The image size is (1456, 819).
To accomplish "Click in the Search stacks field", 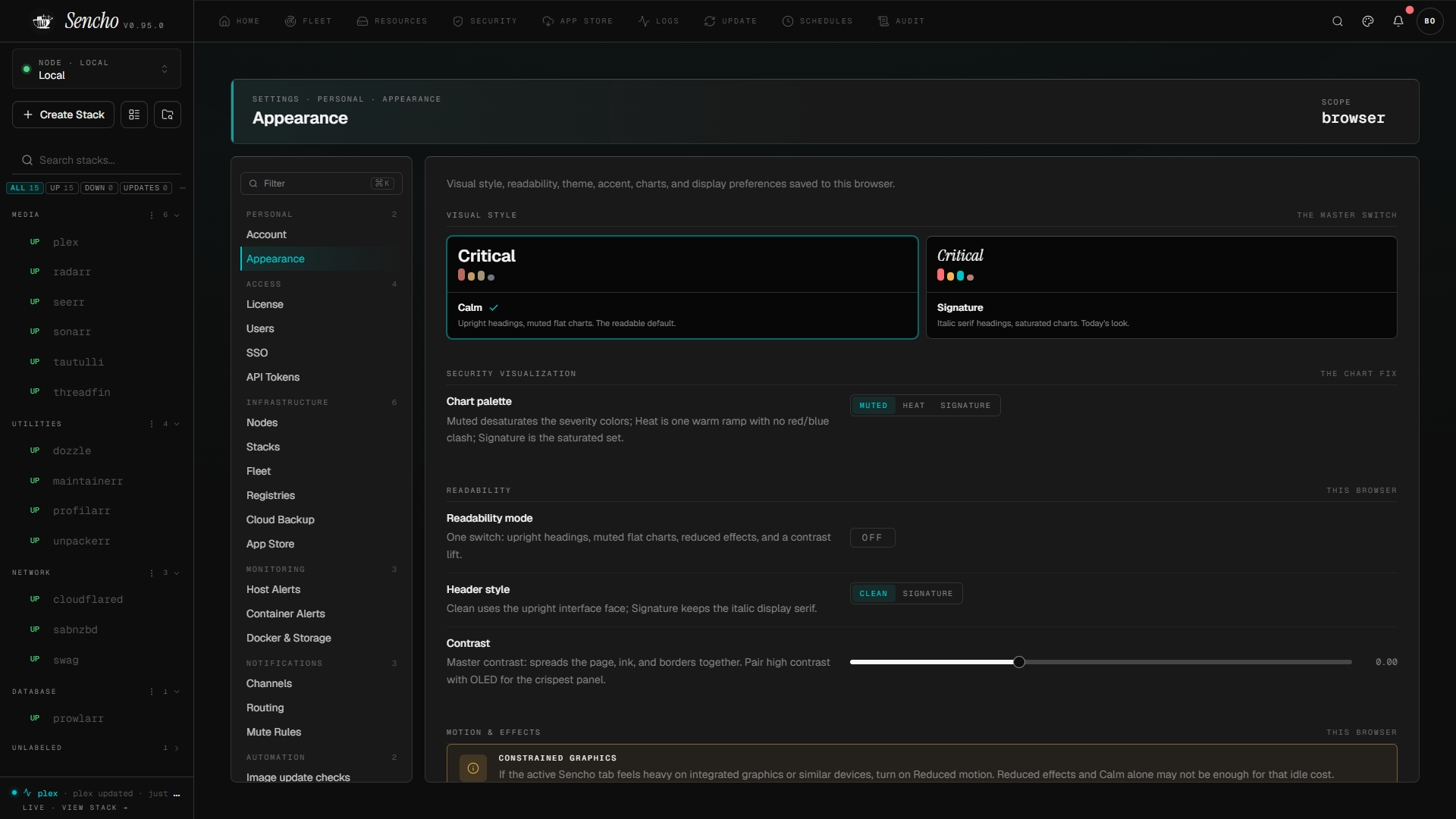I will (x=97, y=160).
